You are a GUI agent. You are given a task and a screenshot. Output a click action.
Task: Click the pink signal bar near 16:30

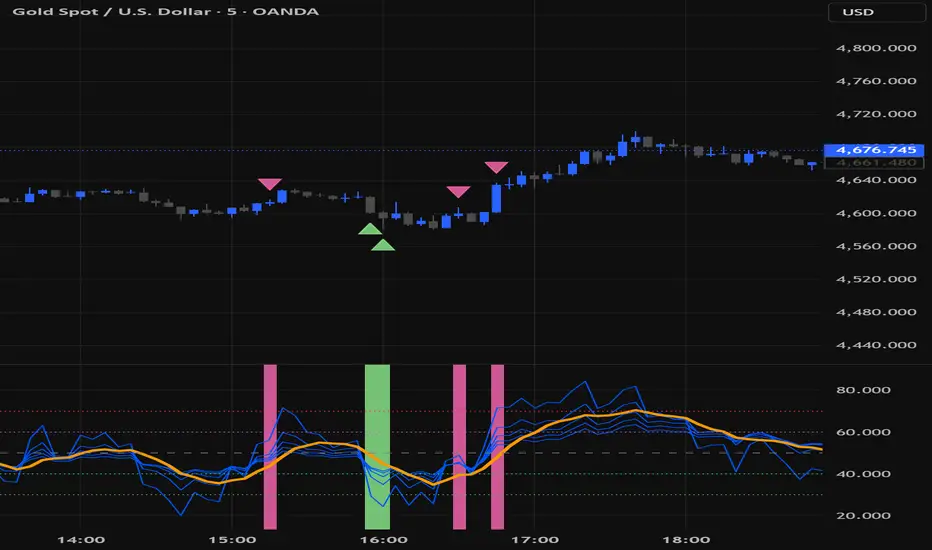pyautogui.click(x=459, y=447)
